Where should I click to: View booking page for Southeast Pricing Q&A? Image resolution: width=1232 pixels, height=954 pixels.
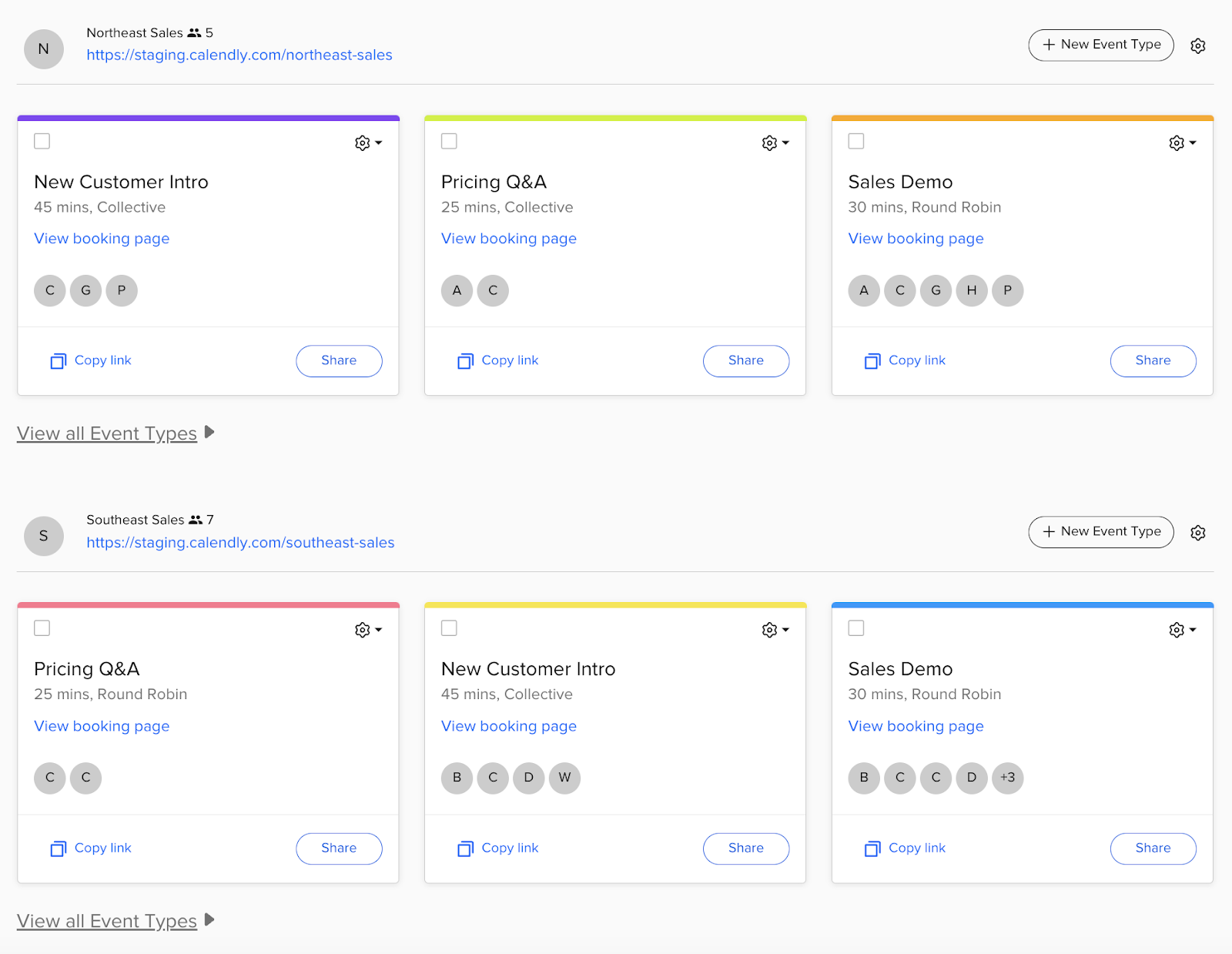point(102,726)
